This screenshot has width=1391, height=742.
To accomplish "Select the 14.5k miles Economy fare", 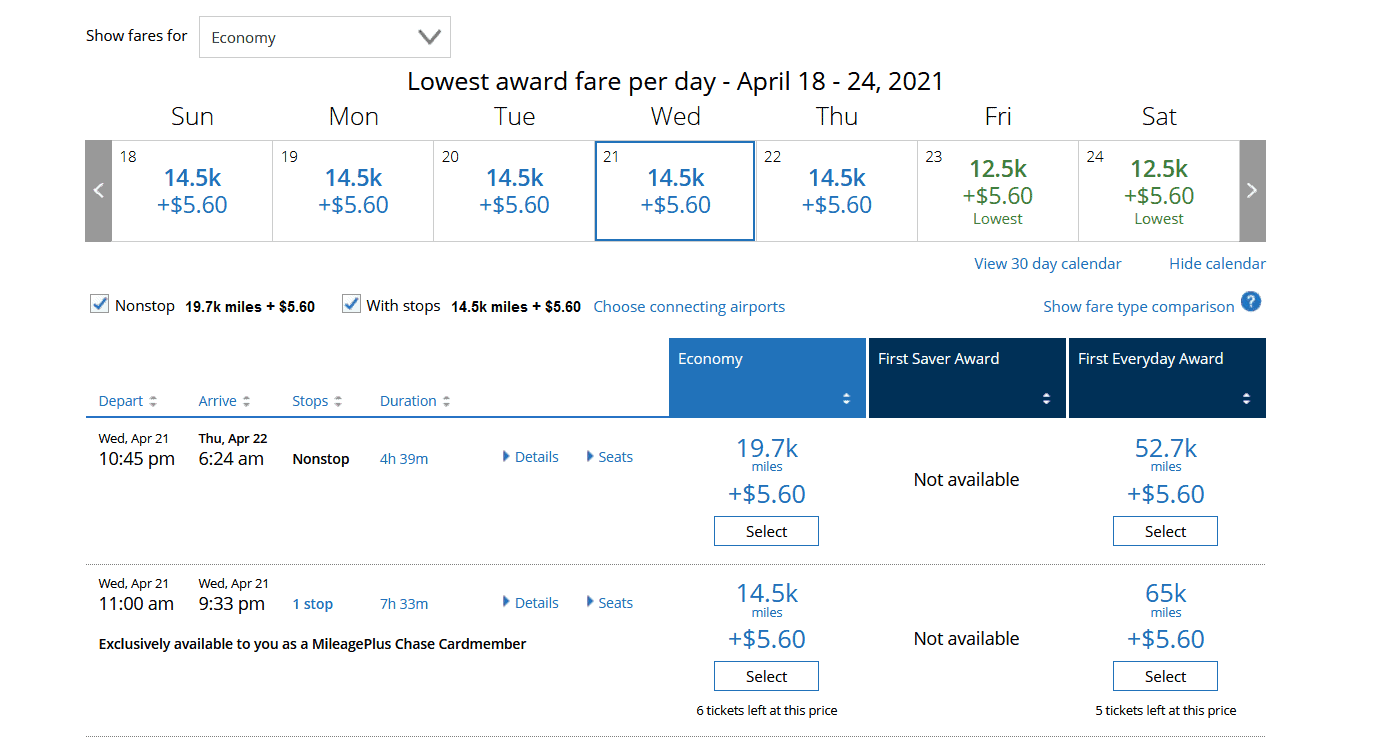I will (766, 676).
